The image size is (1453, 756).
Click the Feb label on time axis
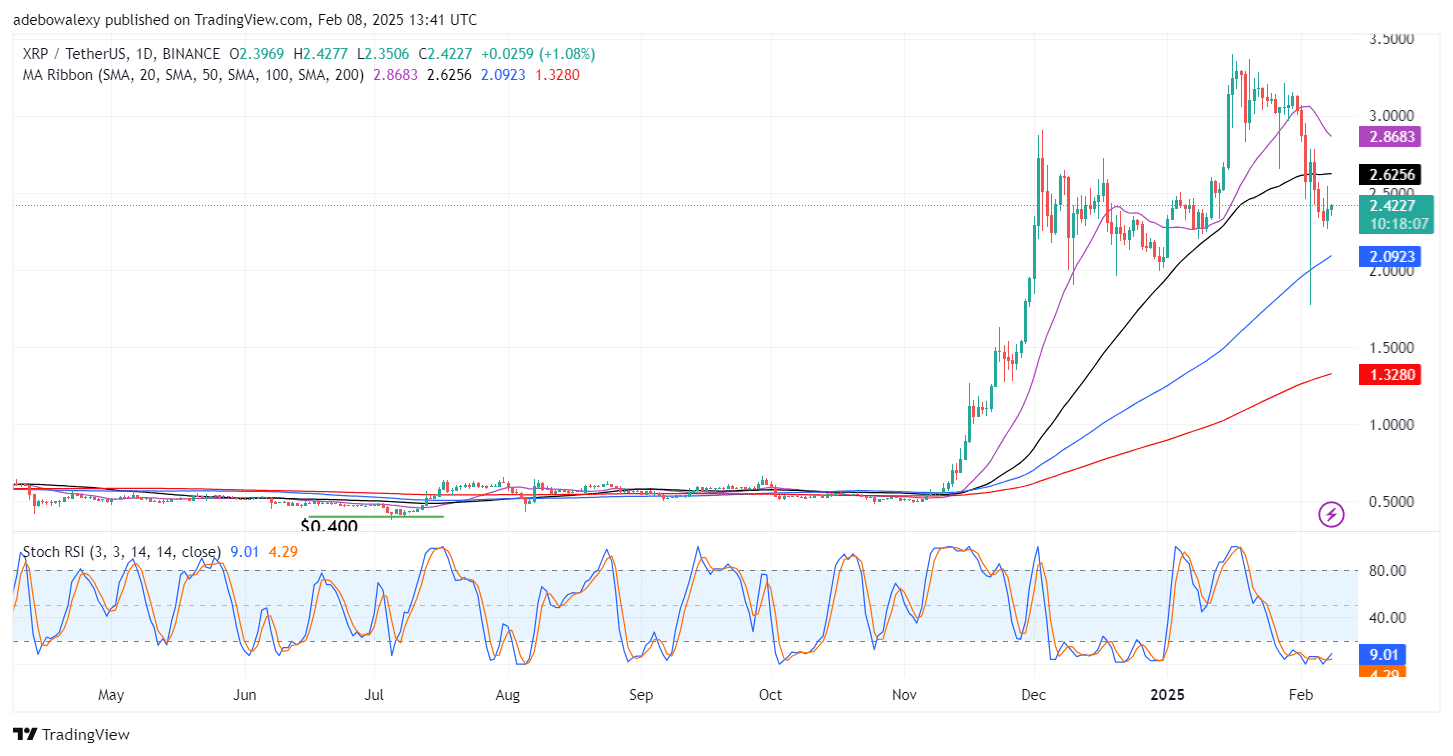tap(1300, 694)
